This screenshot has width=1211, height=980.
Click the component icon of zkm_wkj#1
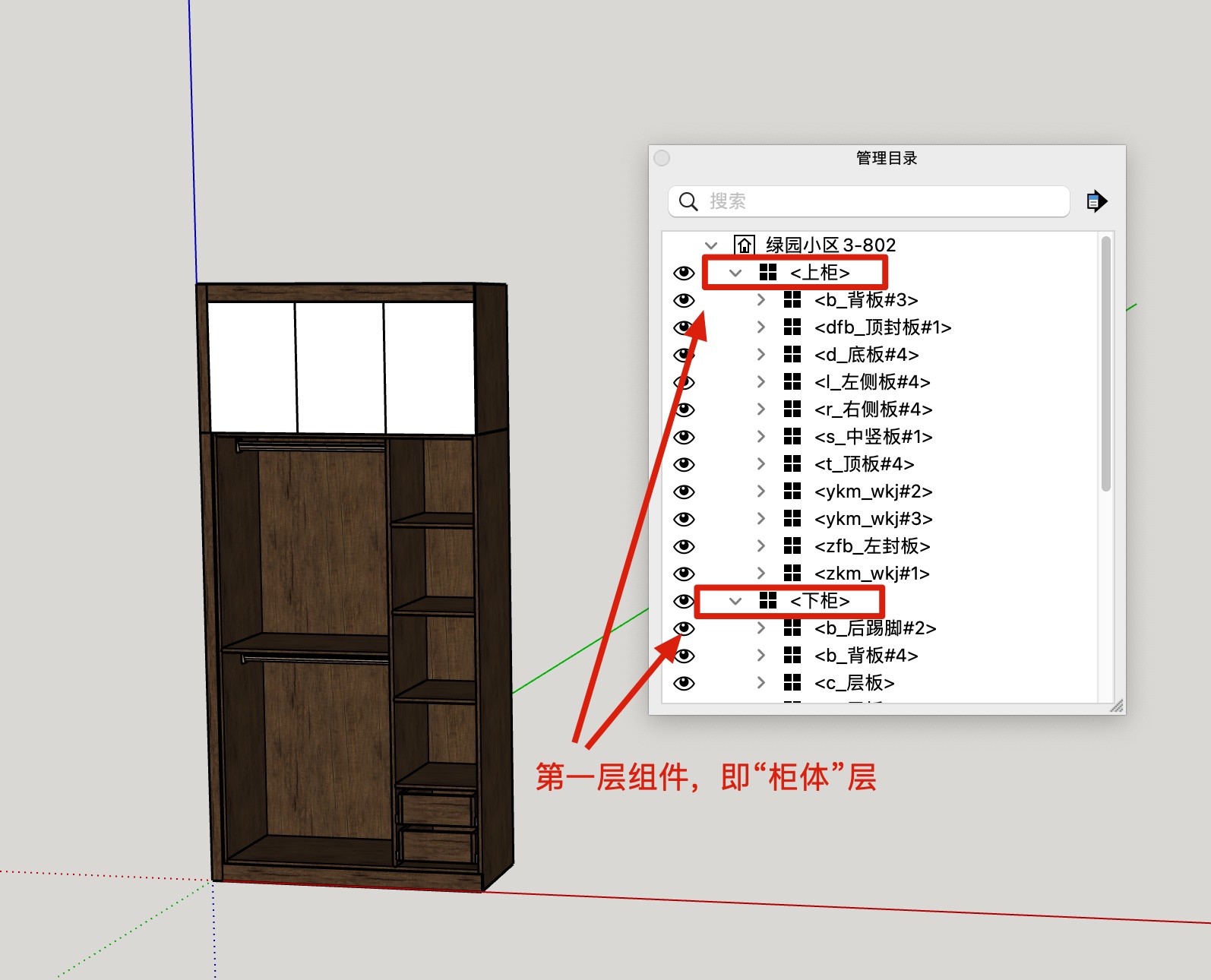point(792,573)
